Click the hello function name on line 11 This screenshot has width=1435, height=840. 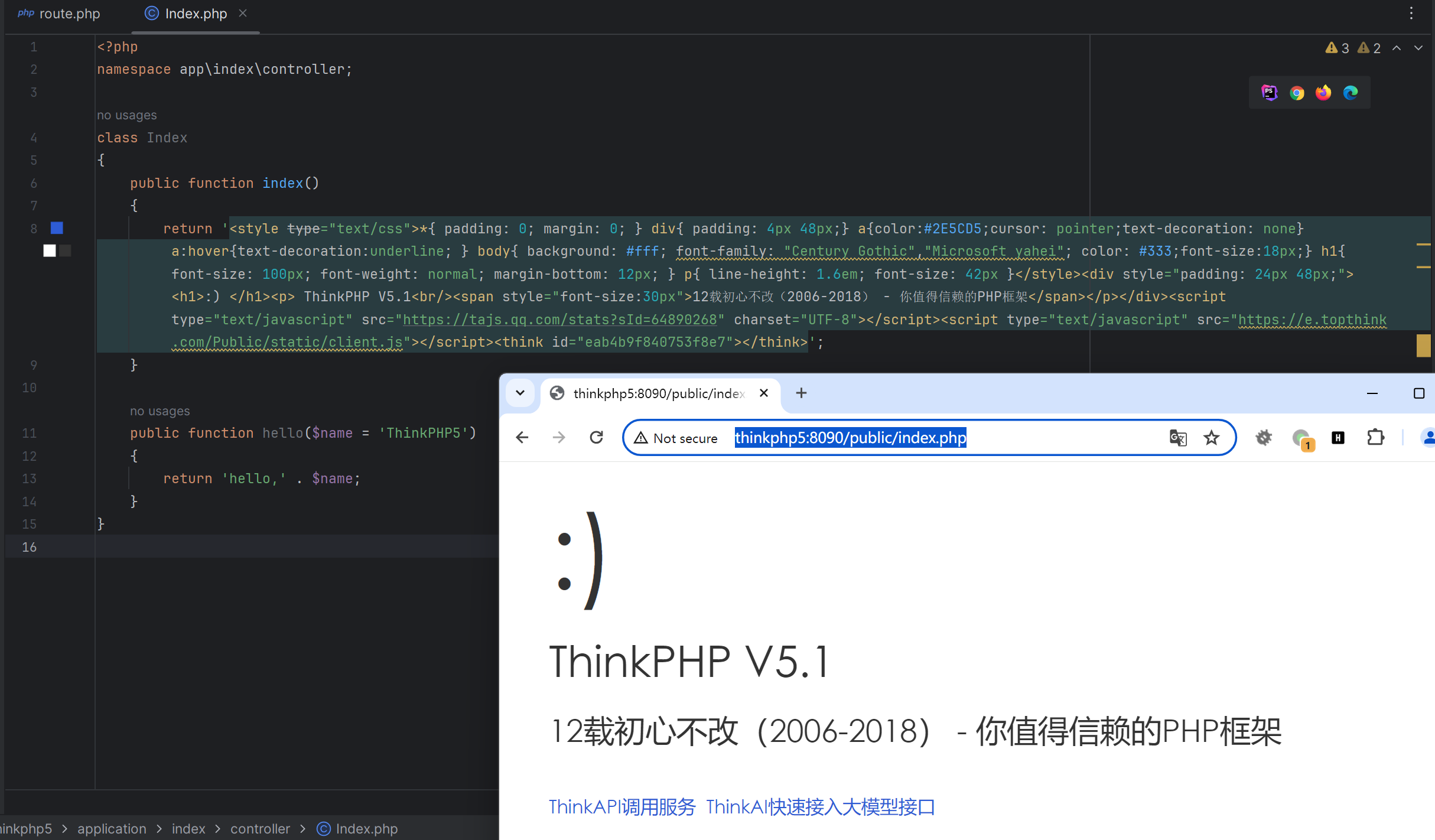pos(282,433)
